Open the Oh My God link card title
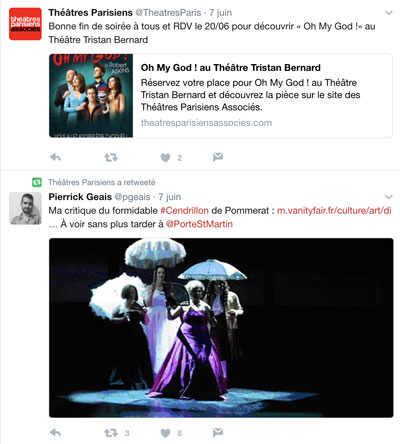 point(231,68)
